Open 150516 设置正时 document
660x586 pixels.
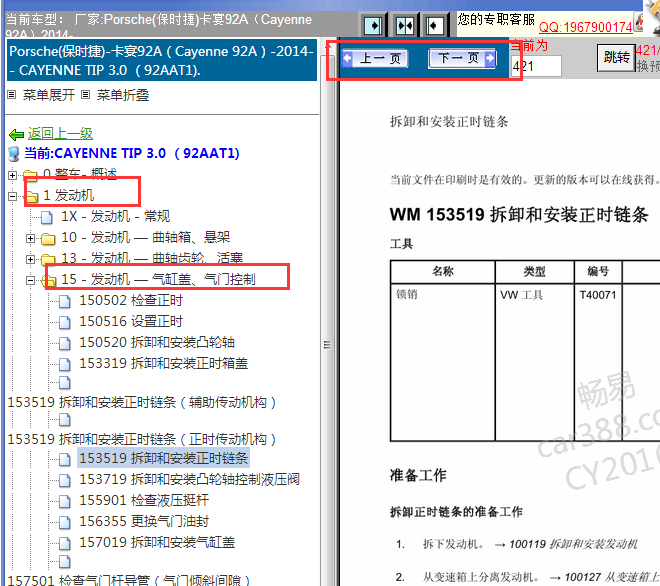131,322
